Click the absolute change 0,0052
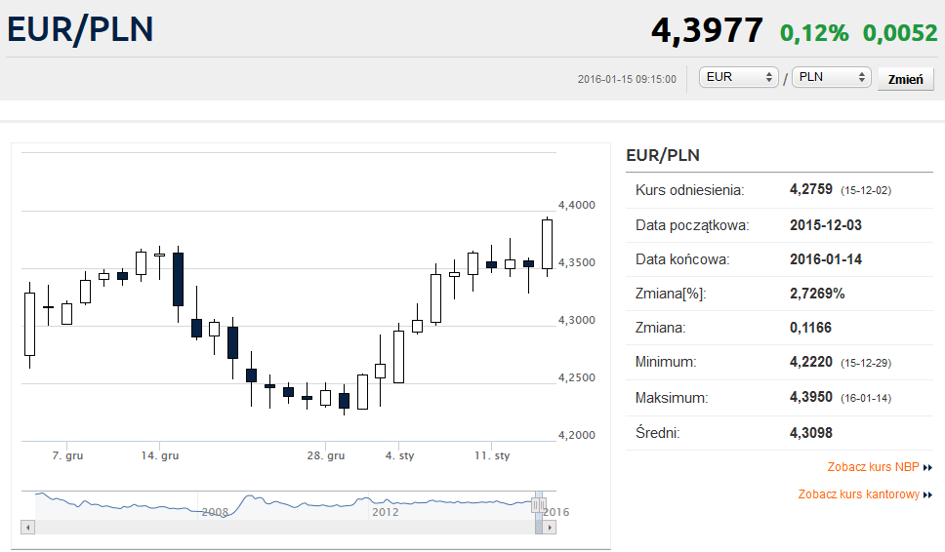 click(x=900, y=33)
